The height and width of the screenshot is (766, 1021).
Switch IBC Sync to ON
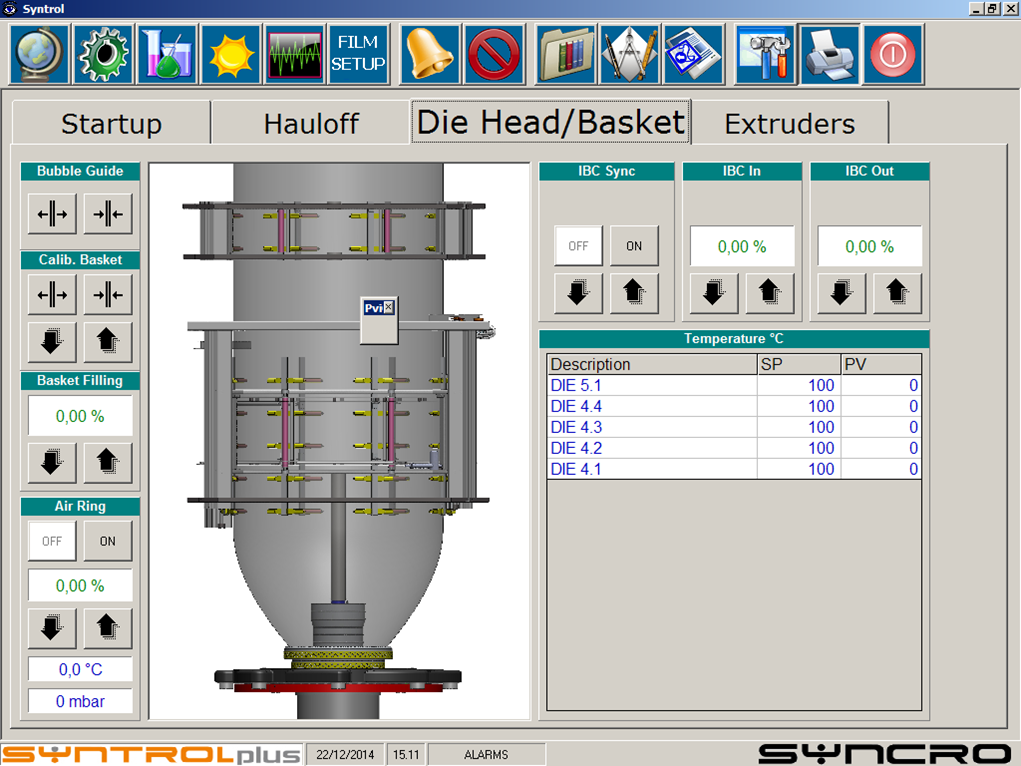(634, 246)
